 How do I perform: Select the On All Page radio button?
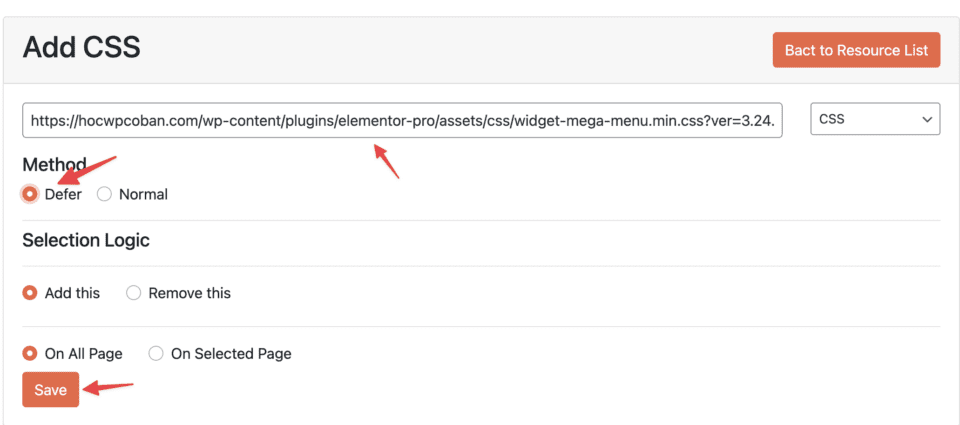click(x=31, y=353)
